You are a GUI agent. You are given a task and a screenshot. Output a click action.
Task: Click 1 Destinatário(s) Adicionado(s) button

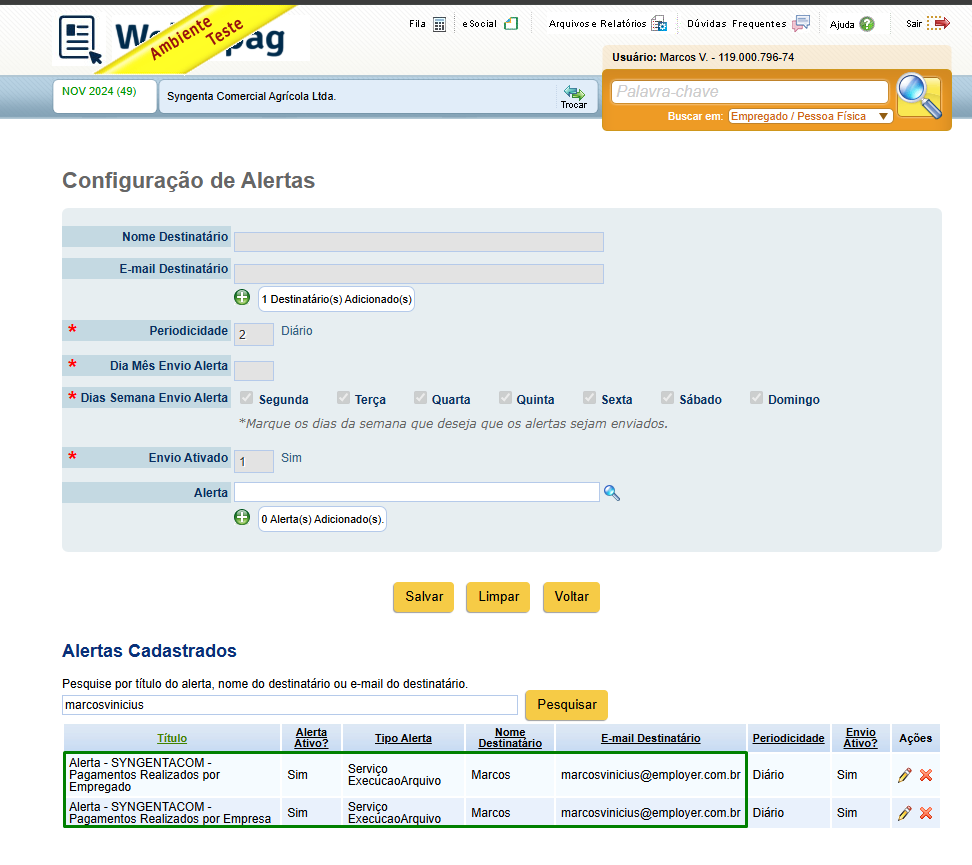(x=337, y=299)
